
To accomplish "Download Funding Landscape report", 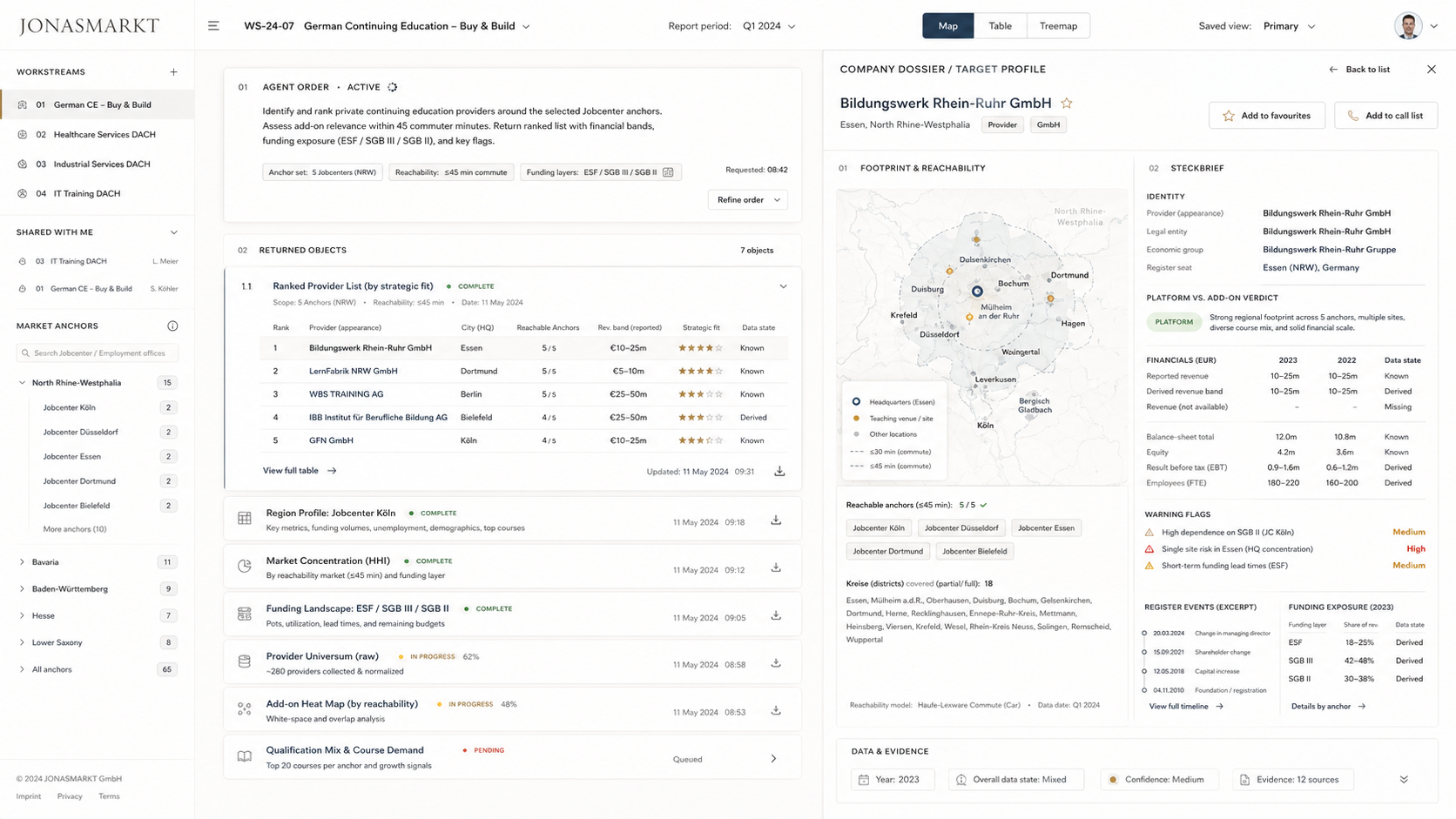I will [776, 616].
